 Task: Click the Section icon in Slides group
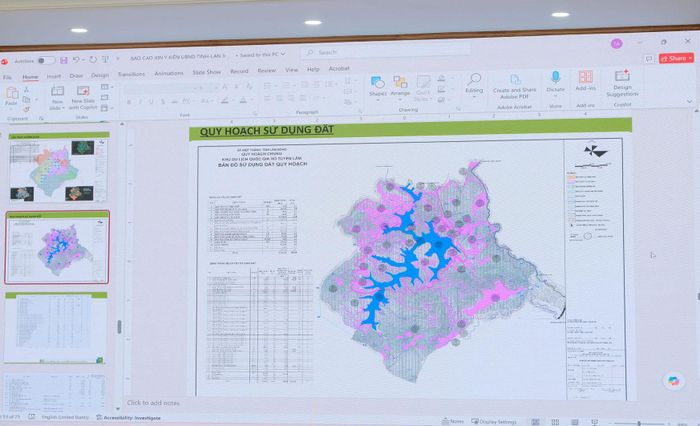click(104, 108)
